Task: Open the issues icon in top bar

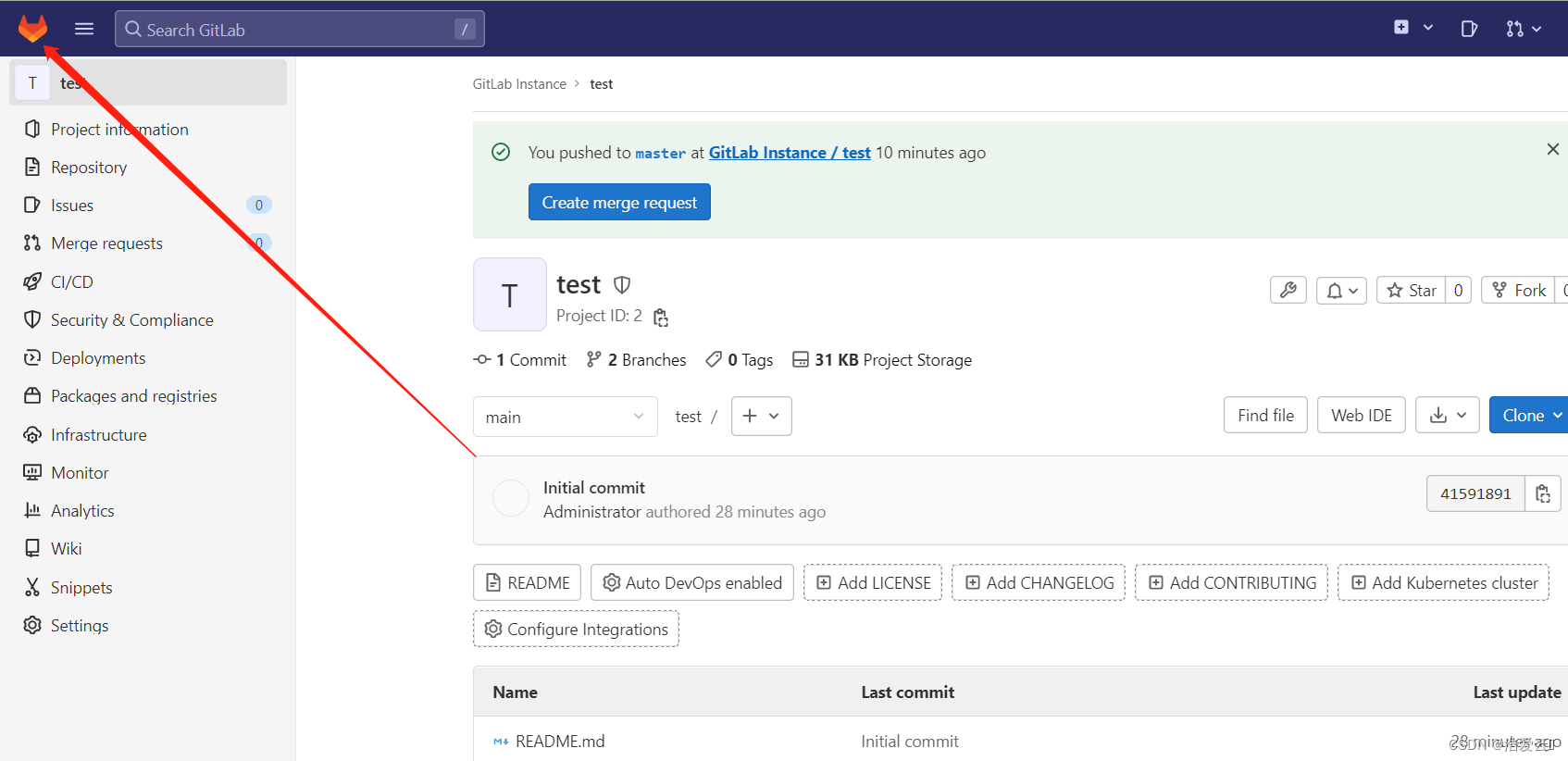Action: pyautogui.click(x=1469, y=29)
